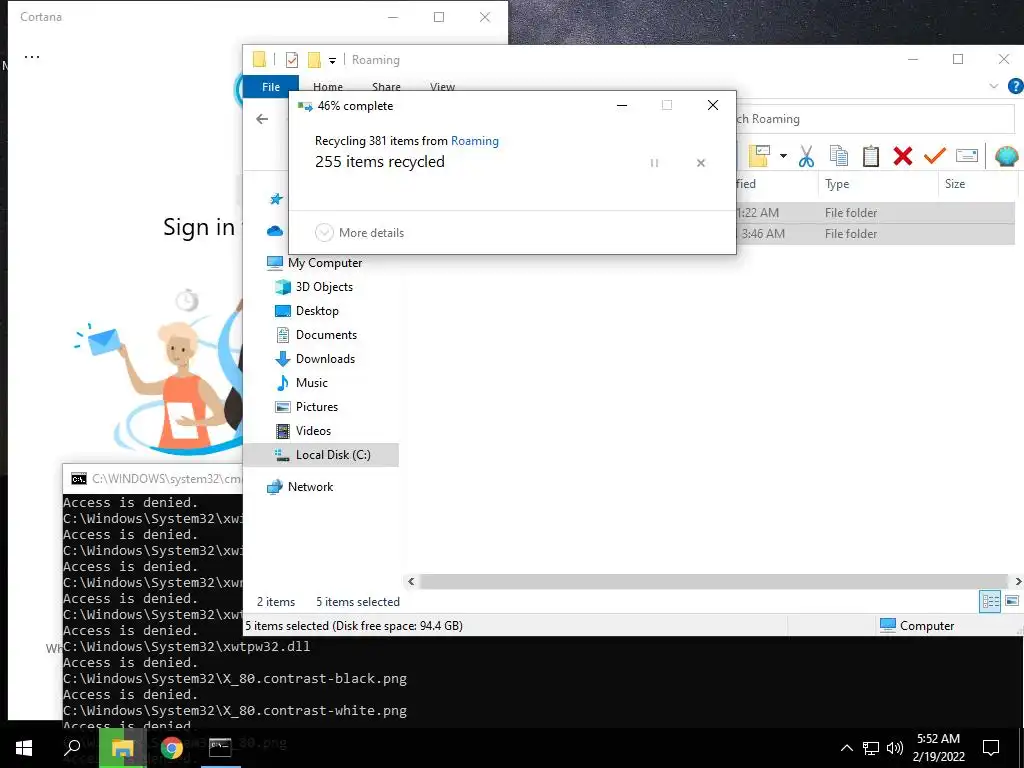Click the network tray icon
The height and width of the screenshot is (768, 1024).
click(871, 748)
